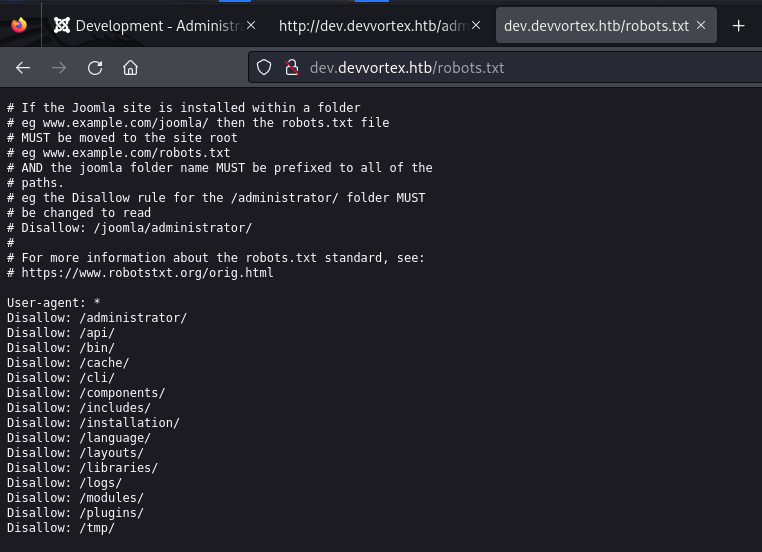Click the 'Disallow: /libraries/' line

[83, 468]
